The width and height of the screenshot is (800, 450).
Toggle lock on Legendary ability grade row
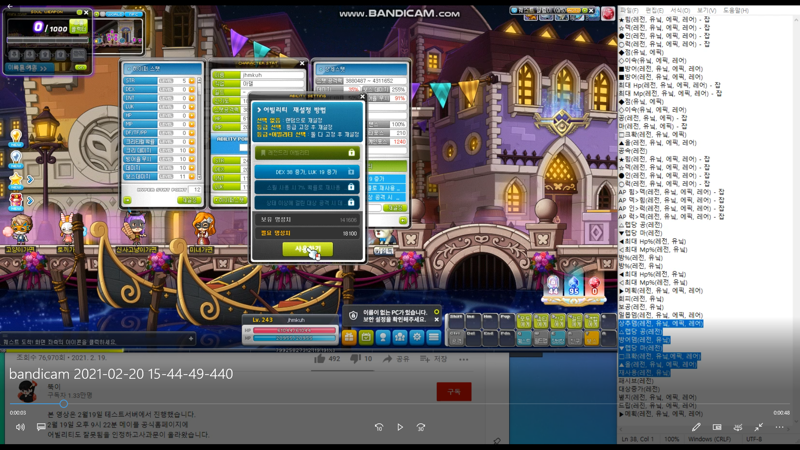[x=352, y=153]
